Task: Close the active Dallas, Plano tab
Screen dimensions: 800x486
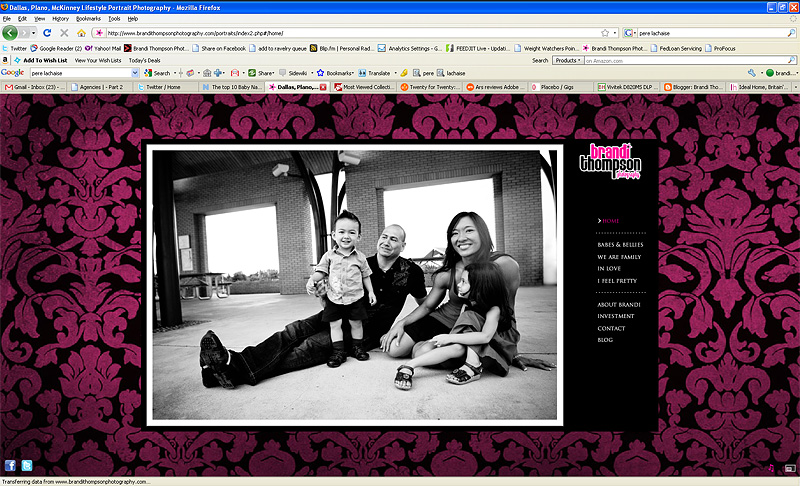Action: 323,87
